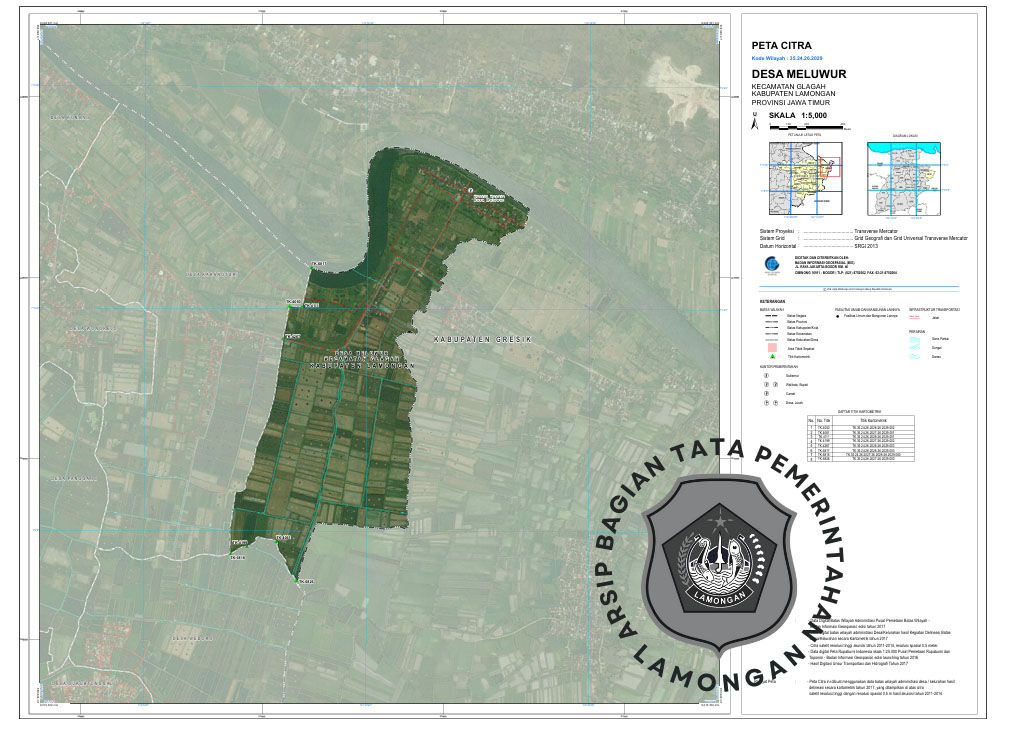The height and width of the screenshot is (734, 1015).
Task: Click the KABUPATEN GRESIK label on the map
Action: (485, 341)
